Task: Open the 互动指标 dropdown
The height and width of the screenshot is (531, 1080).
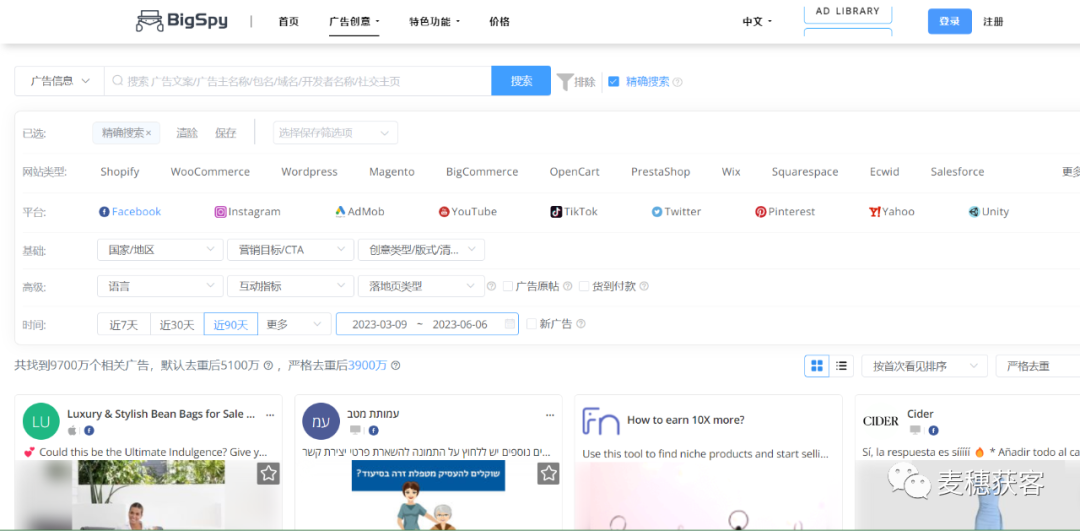Action: (x=291, y=286)
